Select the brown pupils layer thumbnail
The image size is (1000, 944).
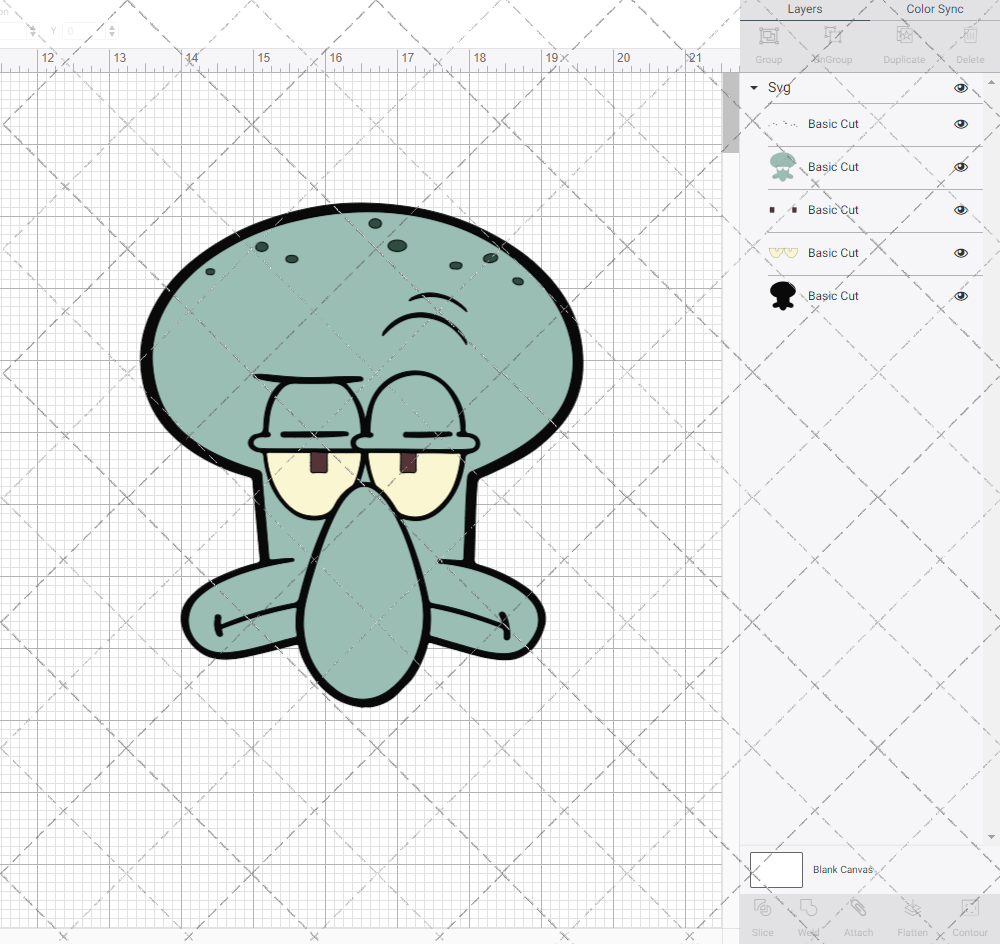tap(783, 209)
